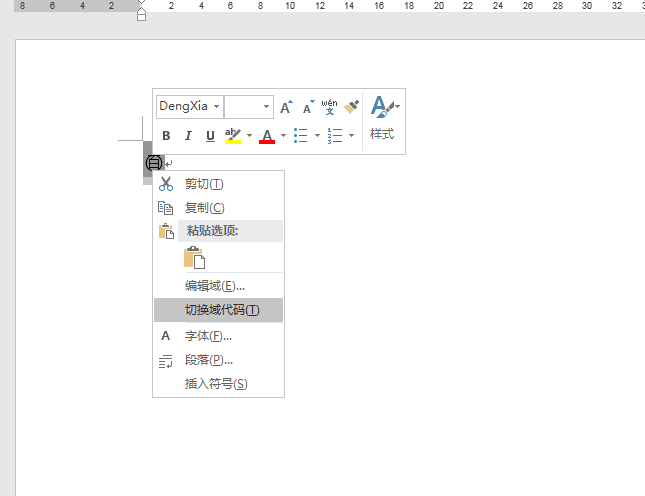This screenshot has height=496, width=645.
Task: Click the keep source formatting paste icon
Action: (x=194, y=258)
